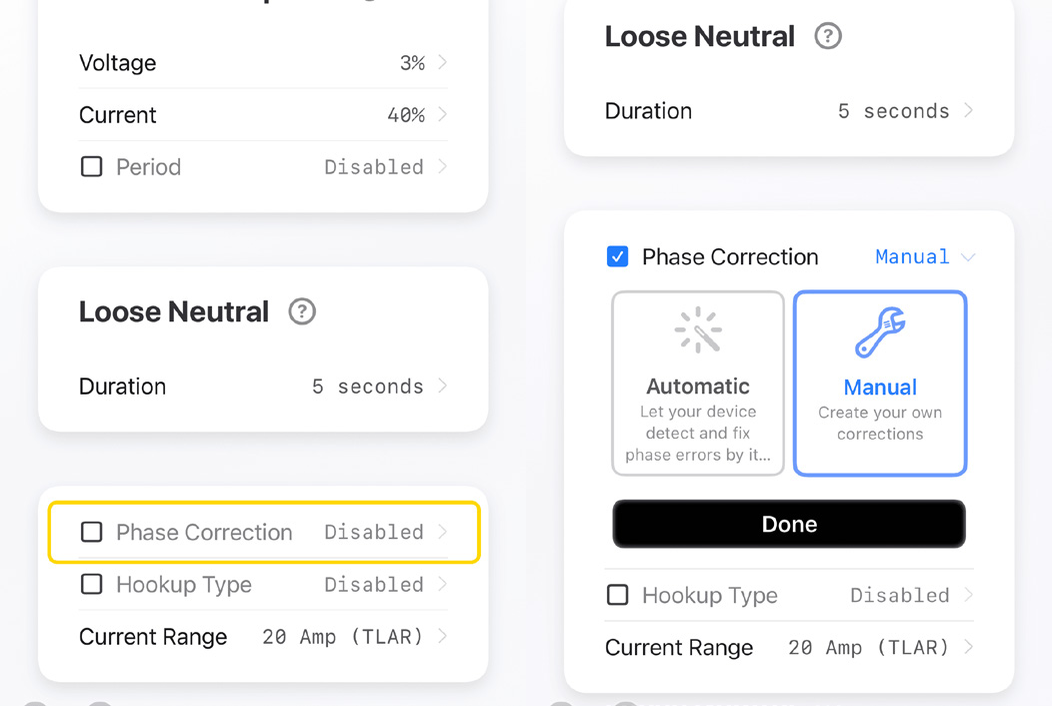
Task: Expand the Period Disabled chevron
Action: (442, 167)
